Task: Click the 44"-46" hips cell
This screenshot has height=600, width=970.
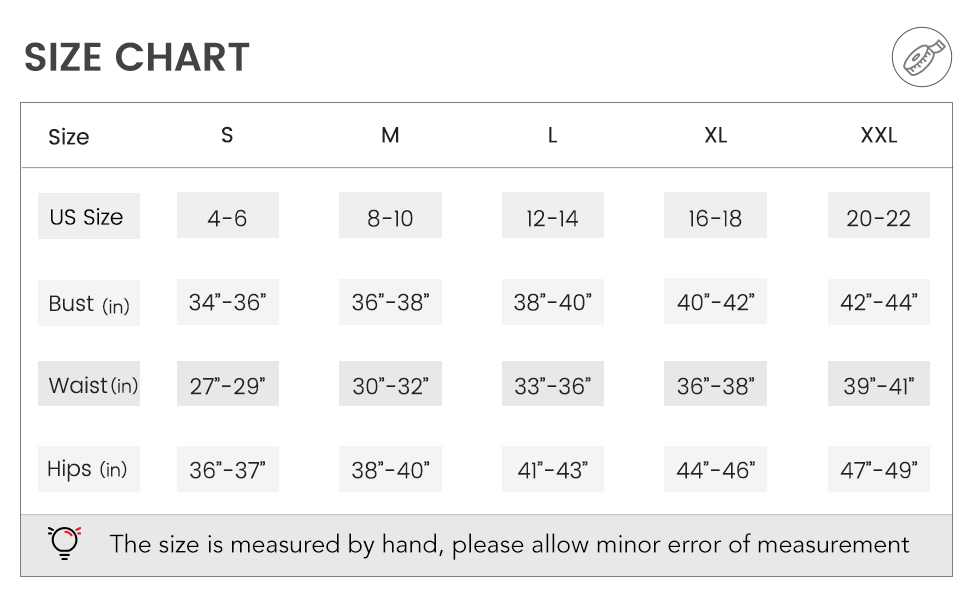Action: pyautogui.click(x=715, y=469)
